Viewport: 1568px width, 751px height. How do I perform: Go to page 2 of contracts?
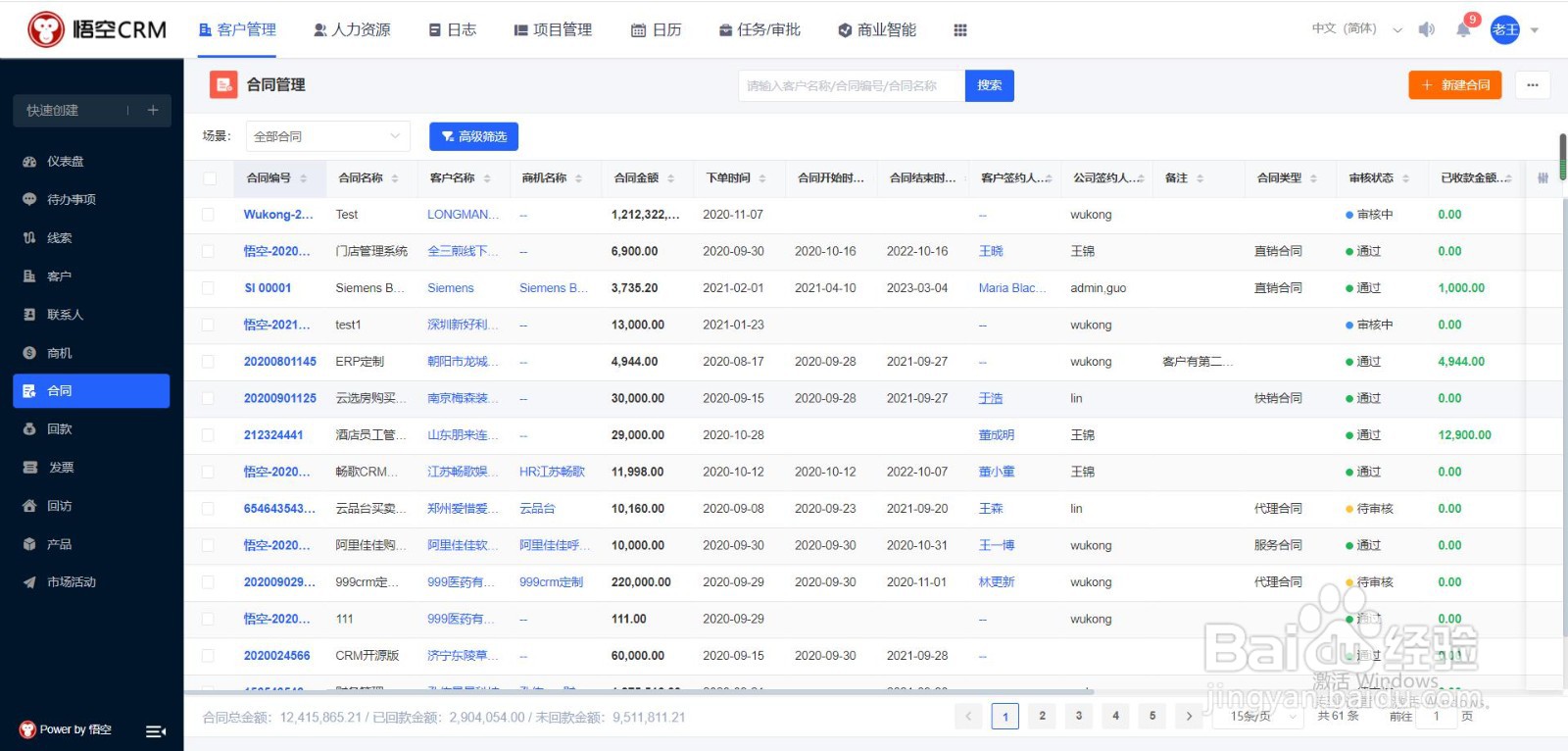click(1042, 716)
